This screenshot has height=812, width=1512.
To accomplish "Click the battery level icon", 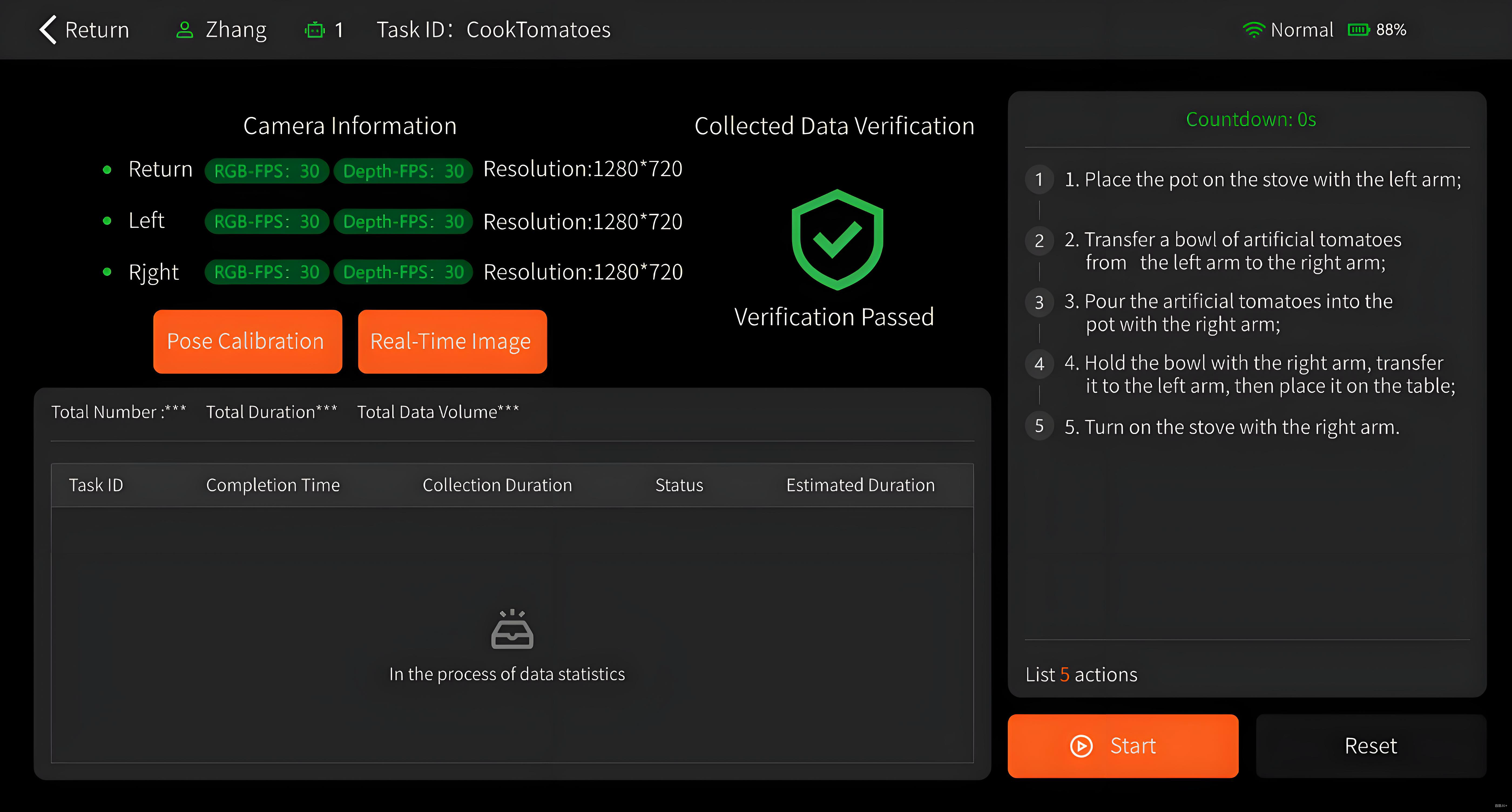I will coord(1359,30).
